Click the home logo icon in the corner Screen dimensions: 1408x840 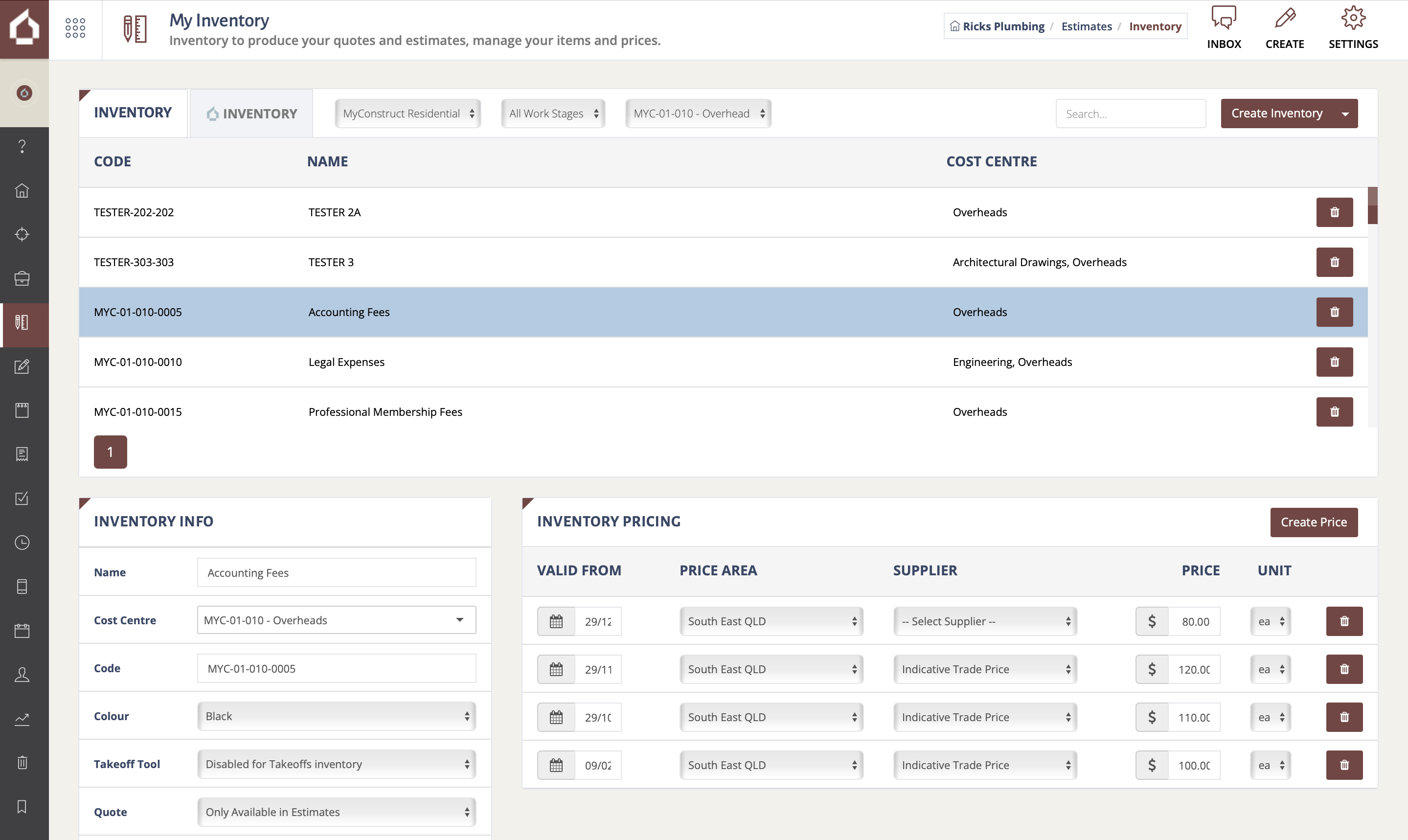point(24,28)
